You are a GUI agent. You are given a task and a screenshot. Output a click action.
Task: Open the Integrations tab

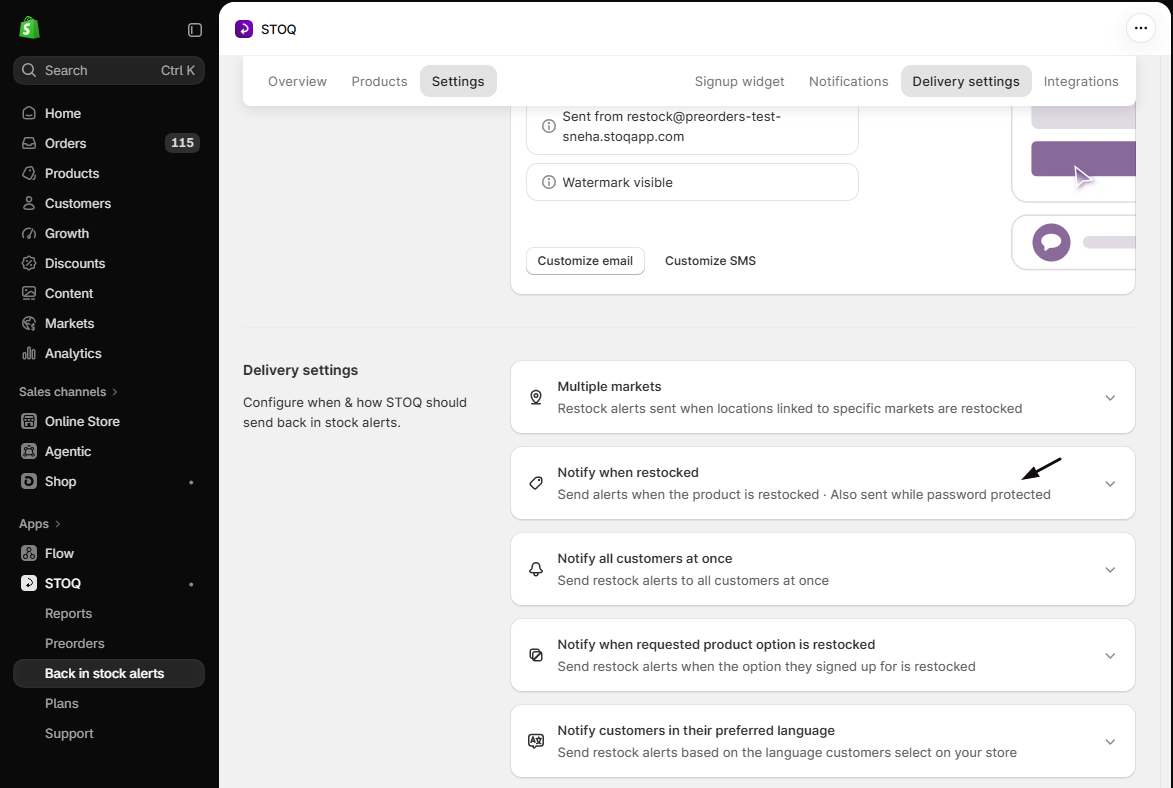click(x=1081, y=81)
